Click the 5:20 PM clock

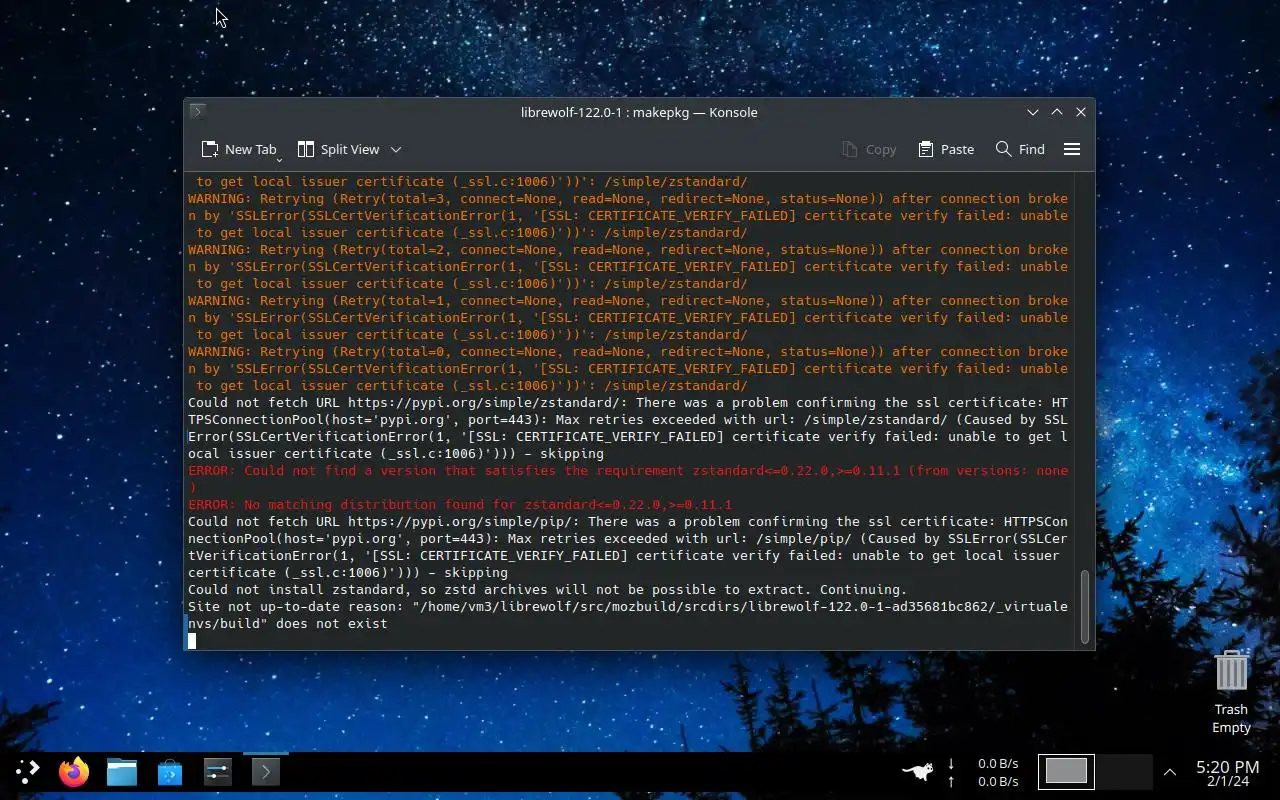click(1227, 767)
